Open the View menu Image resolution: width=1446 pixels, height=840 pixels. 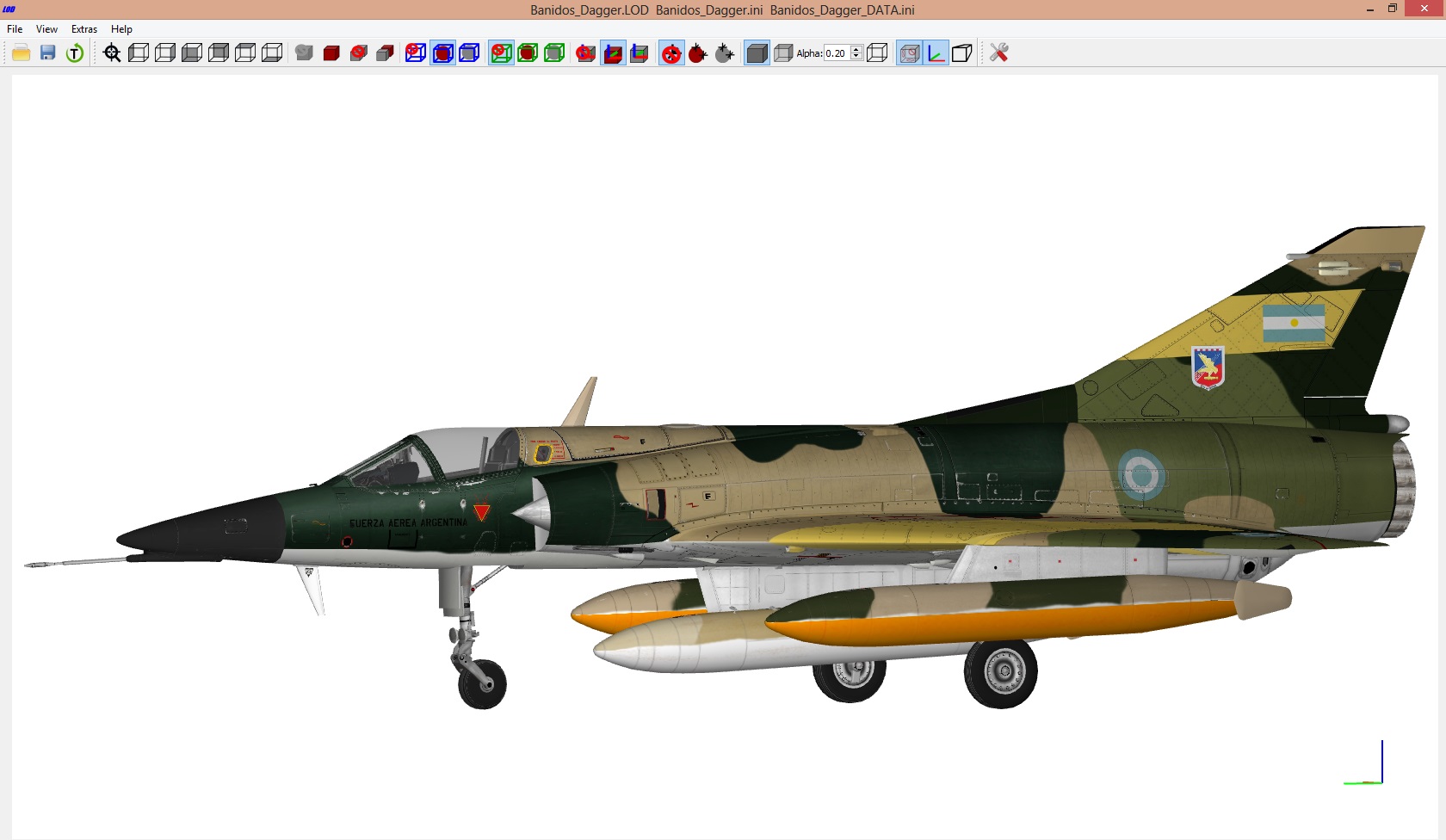(46, 28)
